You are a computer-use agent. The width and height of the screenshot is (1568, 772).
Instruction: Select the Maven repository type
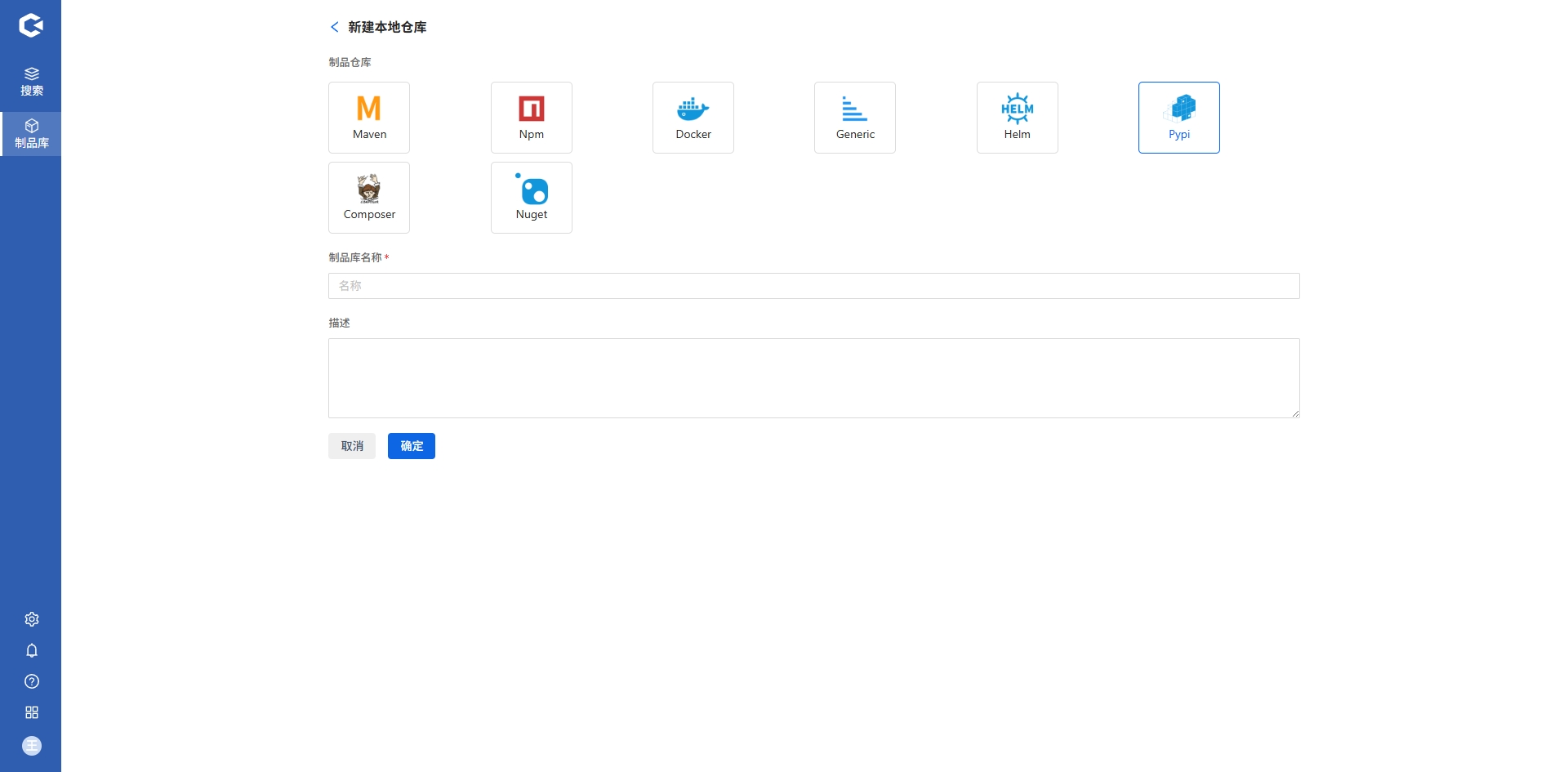tap(369, 118)
